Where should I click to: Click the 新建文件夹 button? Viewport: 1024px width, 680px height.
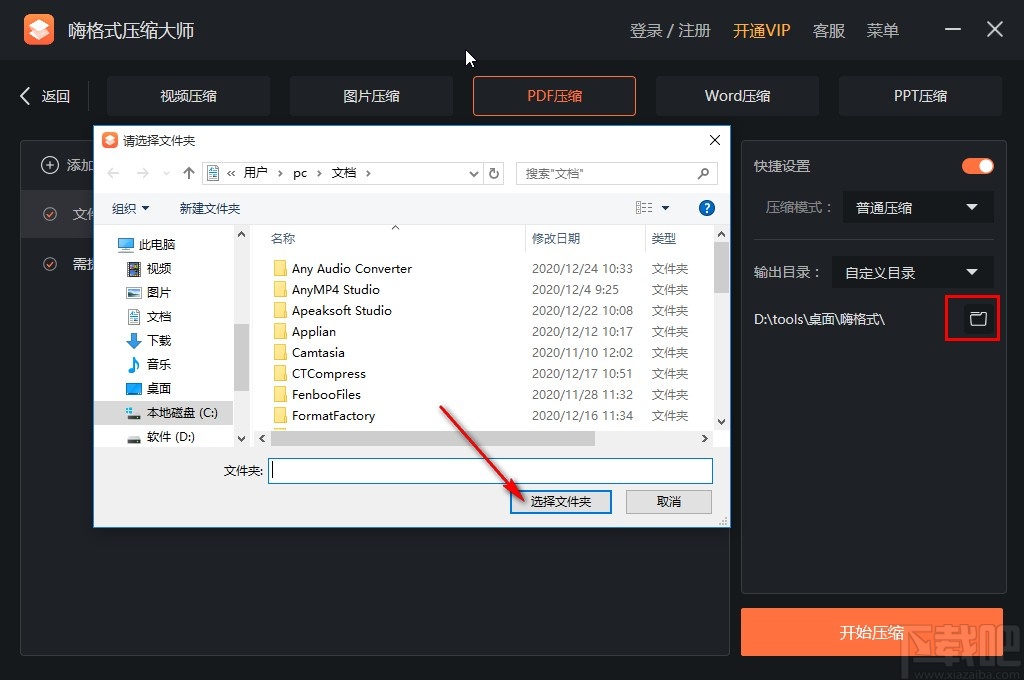coord(210,208)
